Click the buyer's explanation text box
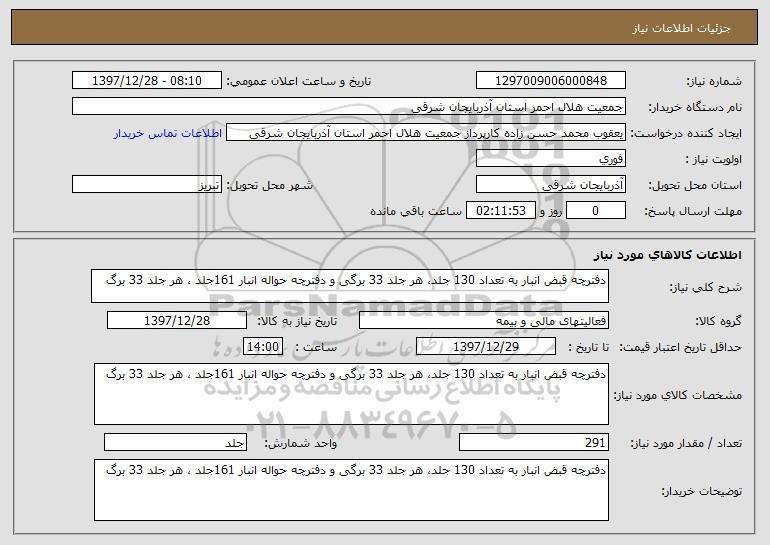This screenshot has height=545, width=770. pyautogui.click(x=351, y=490)
